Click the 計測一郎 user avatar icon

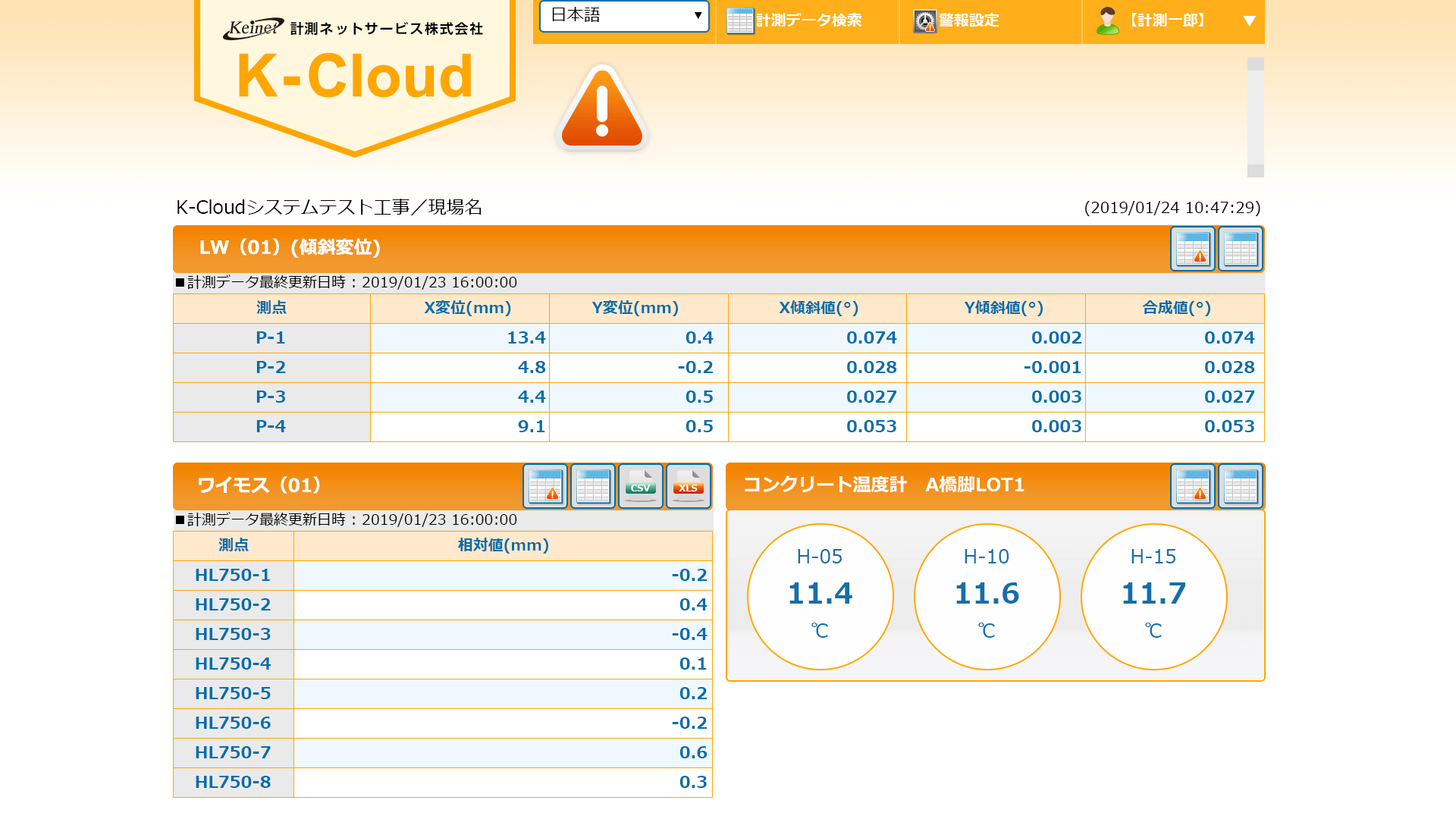click(x=1107, y=21)
